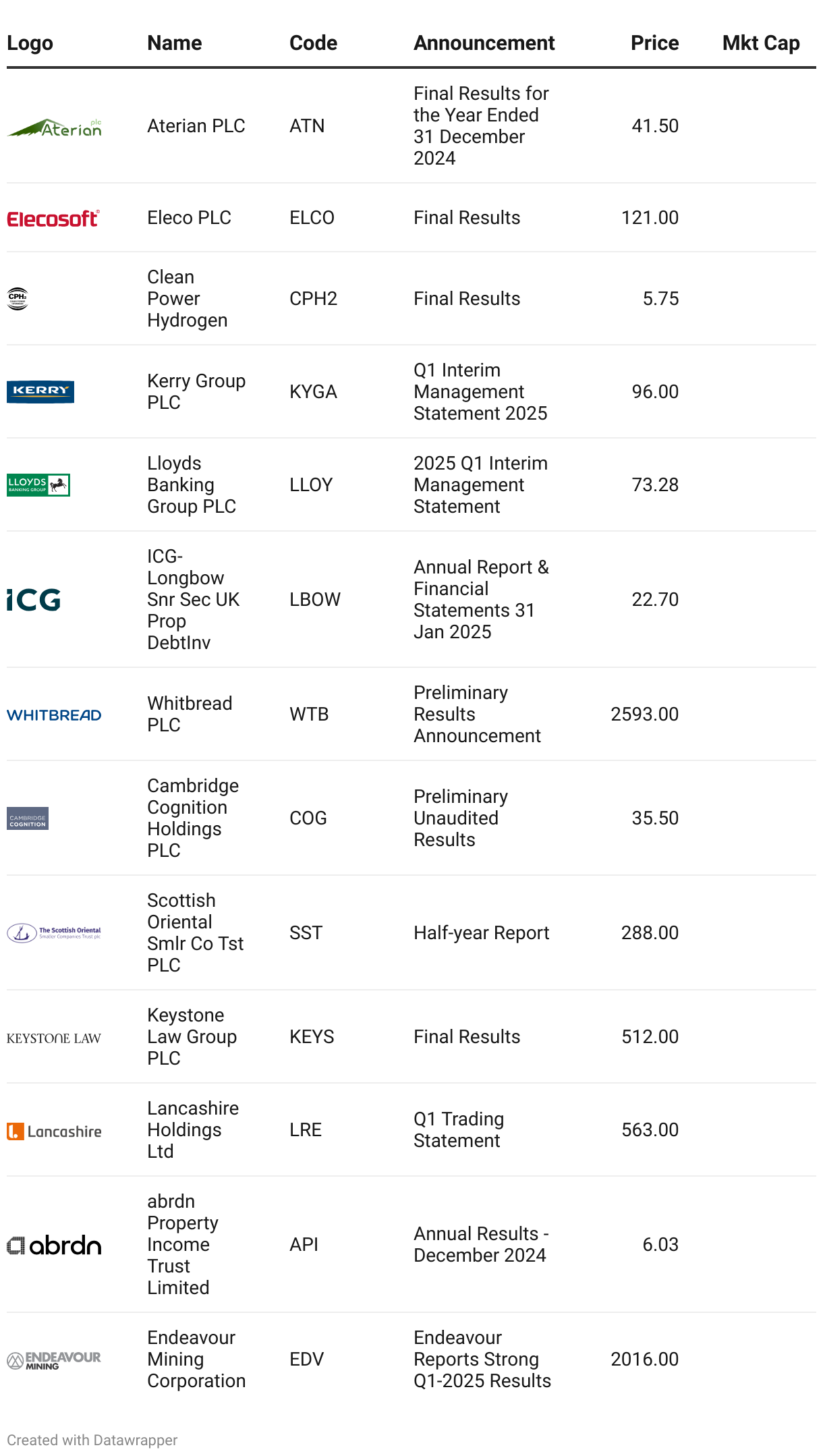Sort table by Mkt Cap header
The width and height of the screenshot is (823, 1456).
click(760, 43)
